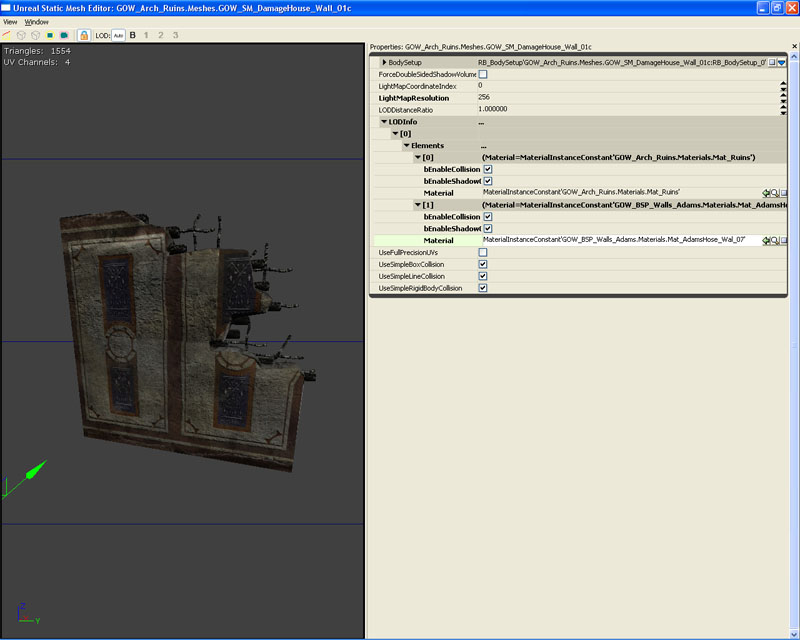This screenshot has height=640, width=800.
Task: Open the View menu
Action: point(10,22)
